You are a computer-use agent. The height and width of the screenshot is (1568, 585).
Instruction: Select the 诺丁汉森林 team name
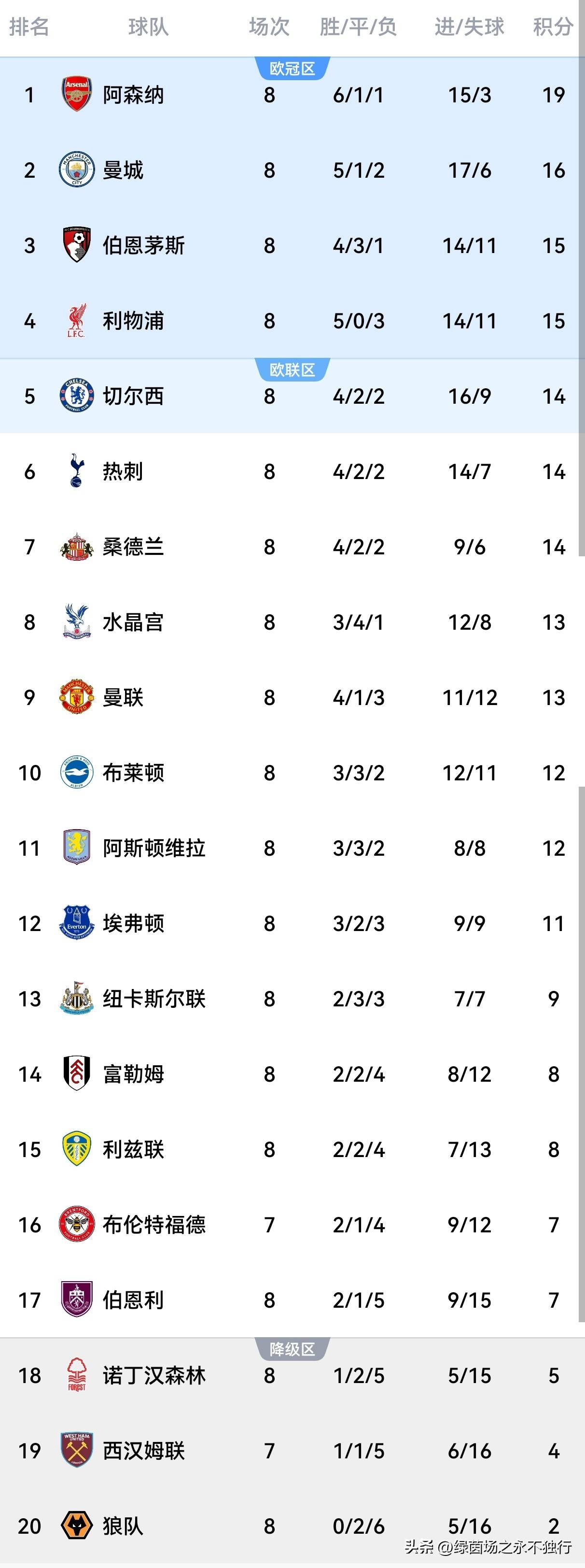point(154,1375)
